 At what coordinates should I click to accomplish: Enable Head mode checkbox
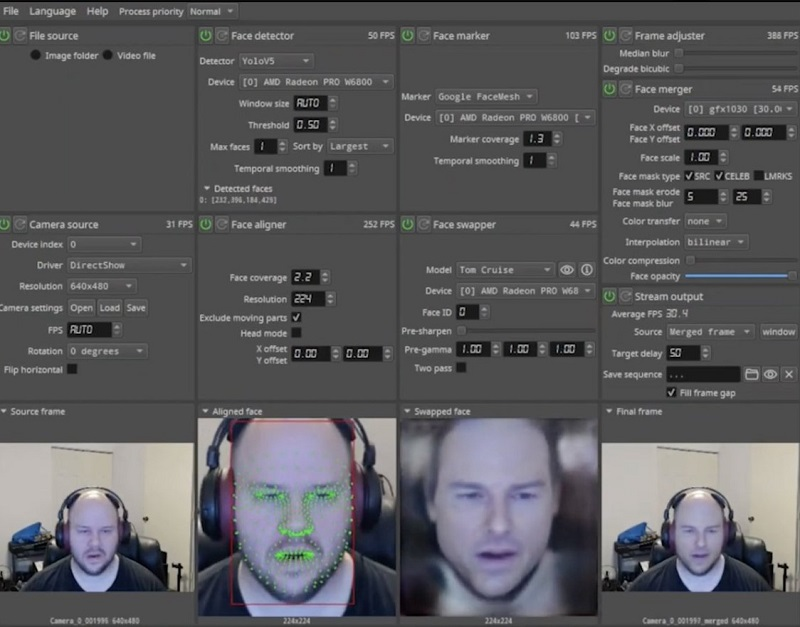point(296,333)
